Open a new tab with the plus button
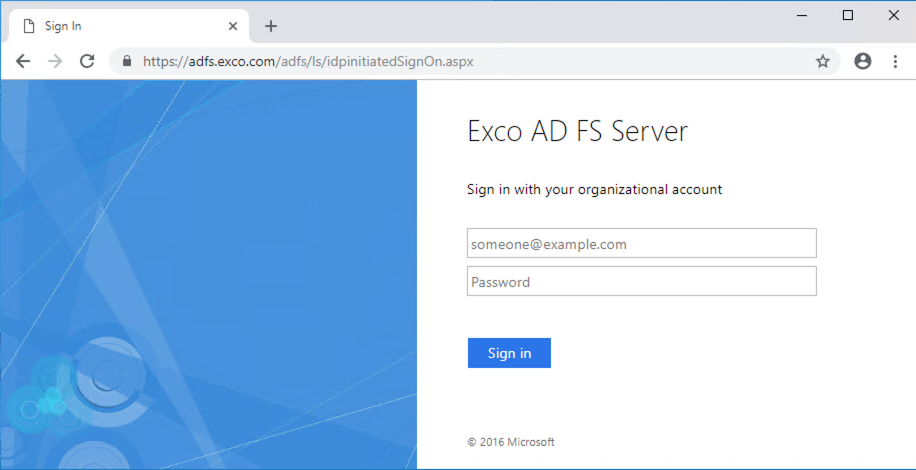Viewport: 916px width, 470px height. pyautogui.click(x=270, y=26)
